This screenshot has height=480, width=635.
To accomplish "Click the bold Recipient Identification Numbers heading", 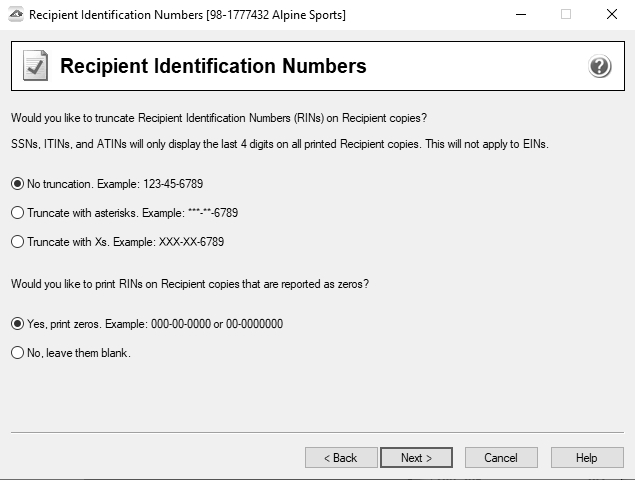I will click(213, 67).
